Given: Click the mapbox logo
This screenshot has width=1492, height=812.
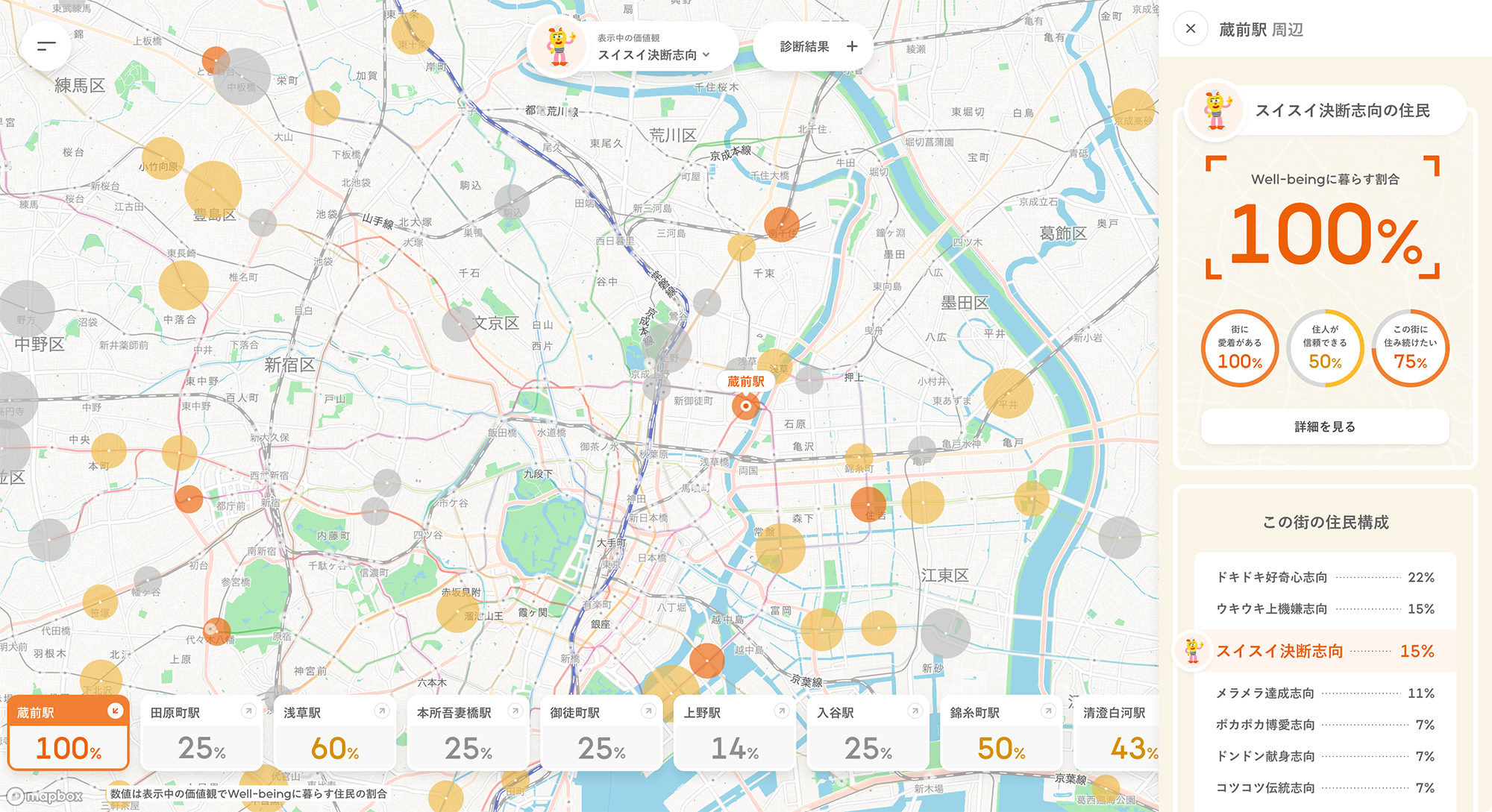Looking at the screenshot, I should (x=46, y=796).
